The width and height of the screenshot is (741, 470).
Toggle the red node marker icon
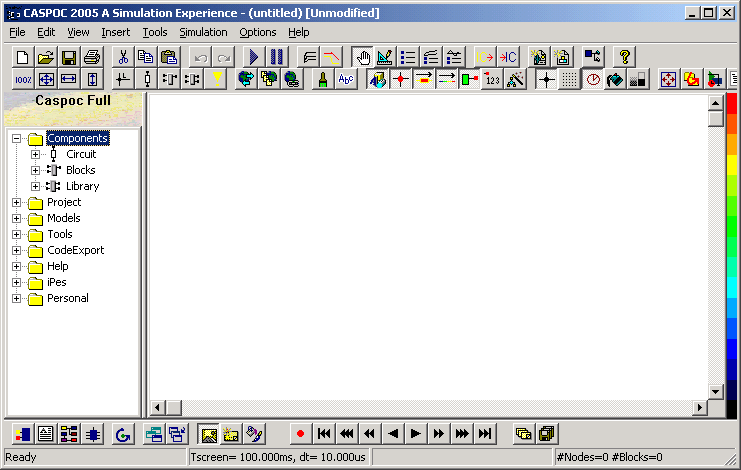pos(401,79)
